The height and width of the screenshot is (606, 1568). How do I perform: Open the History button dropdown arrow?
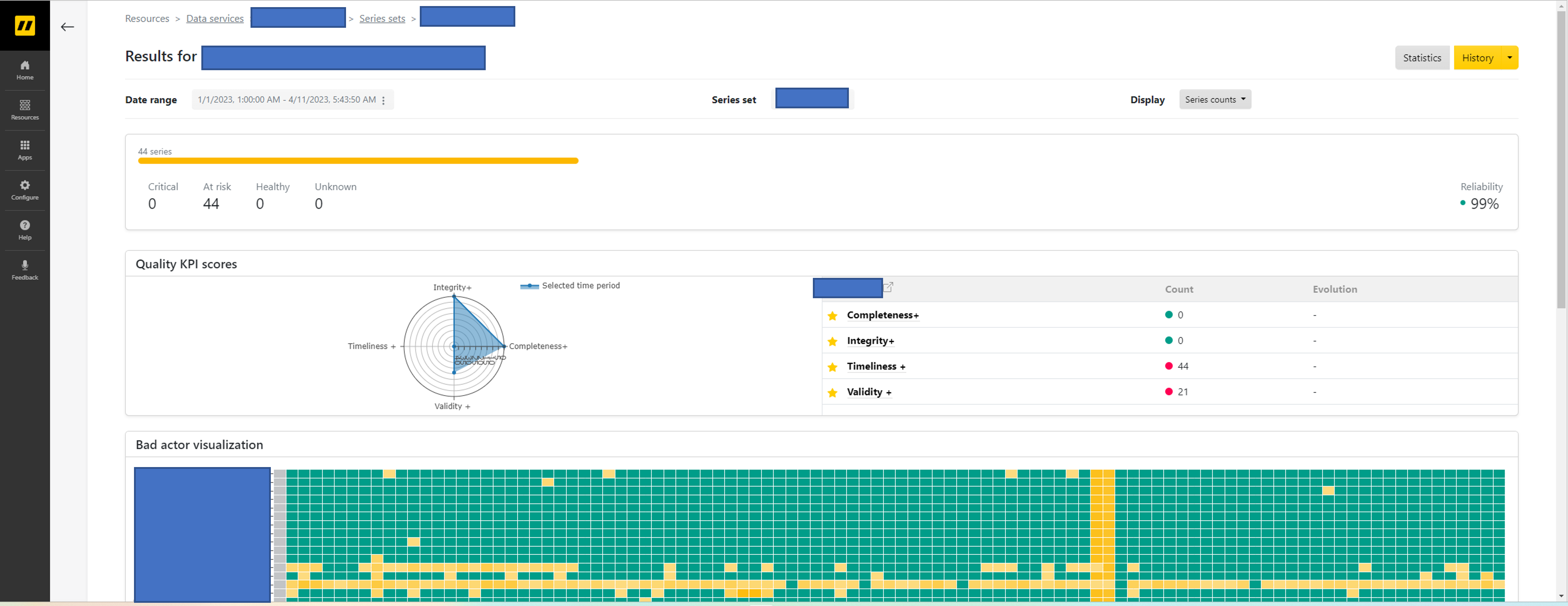(x=1509, y=57)
